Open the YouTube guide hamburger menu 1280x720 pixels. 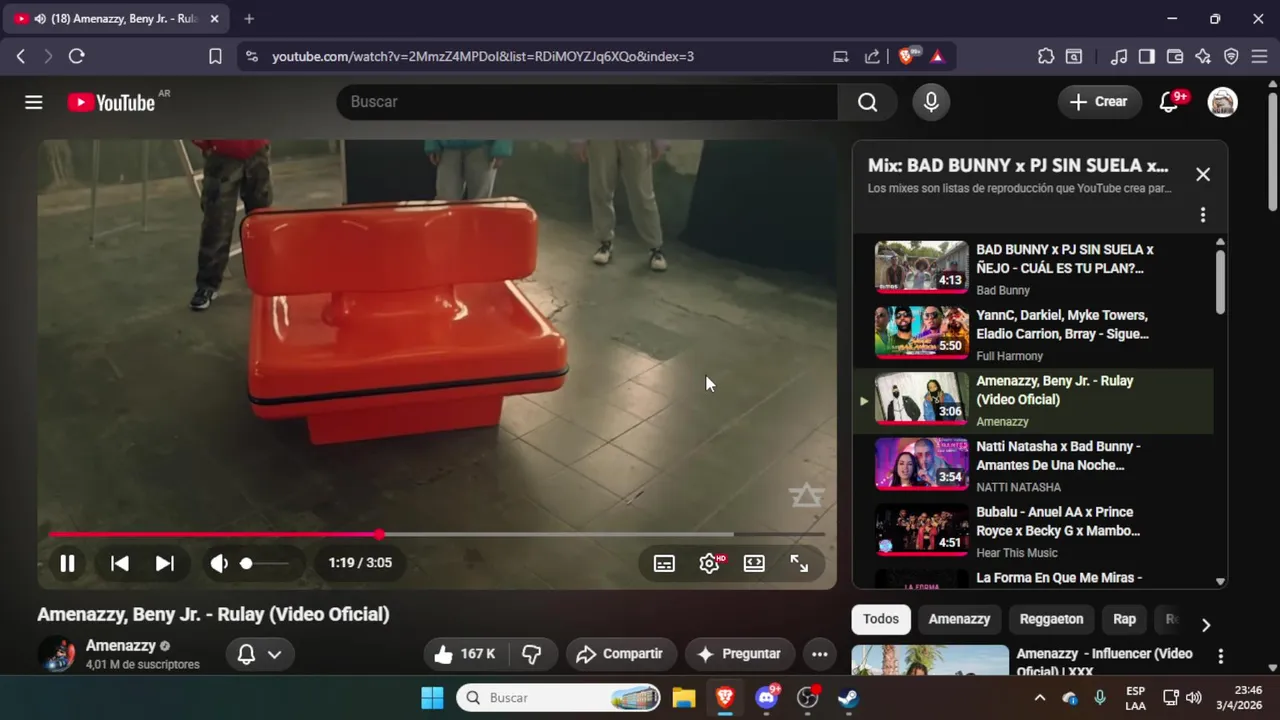tap(34, 102)
